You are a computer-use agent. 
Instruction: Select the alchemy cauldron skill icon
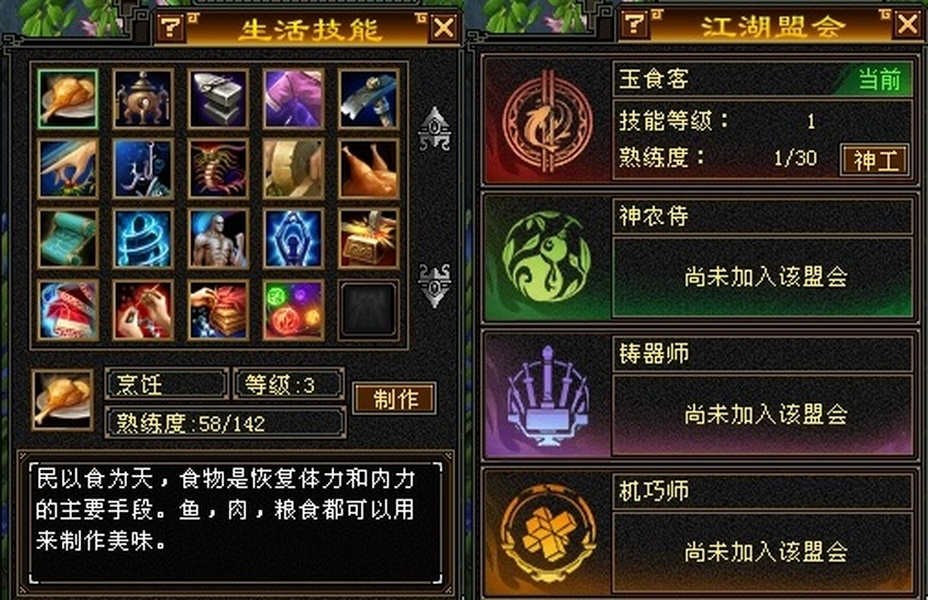coord(143,99)
